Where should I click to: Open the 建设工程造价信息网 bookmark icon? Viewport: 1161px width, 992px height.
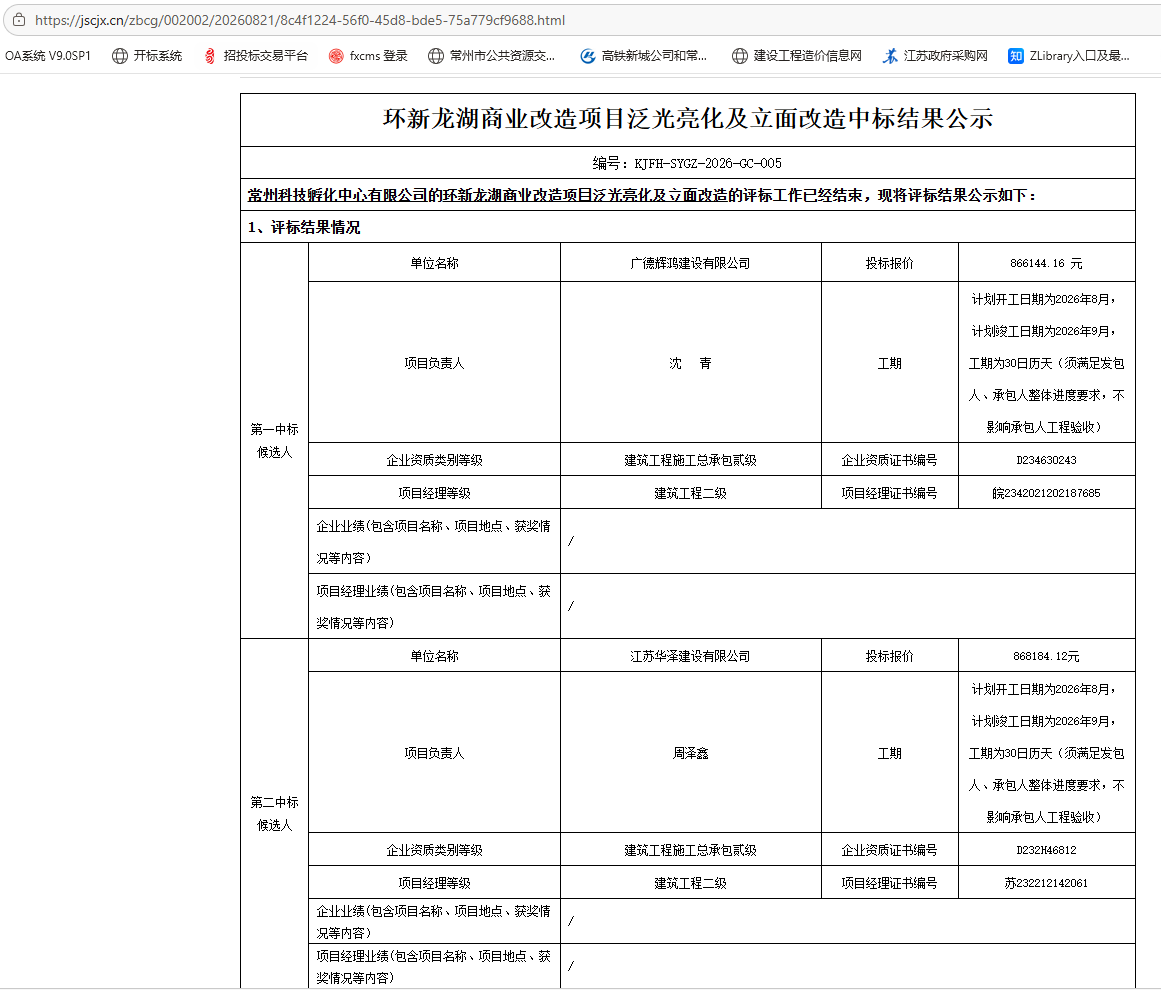740,56
